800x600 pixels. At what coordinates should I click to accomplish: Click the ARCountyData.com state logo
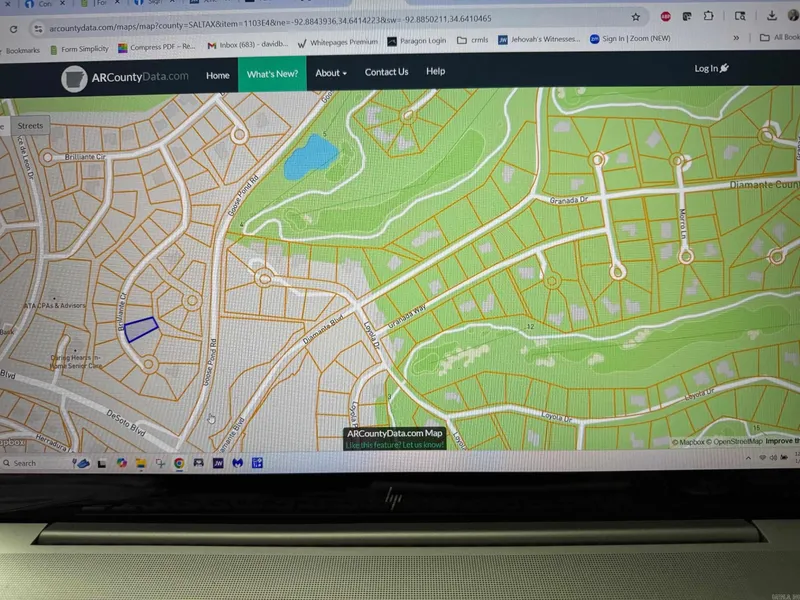[73, 78]
